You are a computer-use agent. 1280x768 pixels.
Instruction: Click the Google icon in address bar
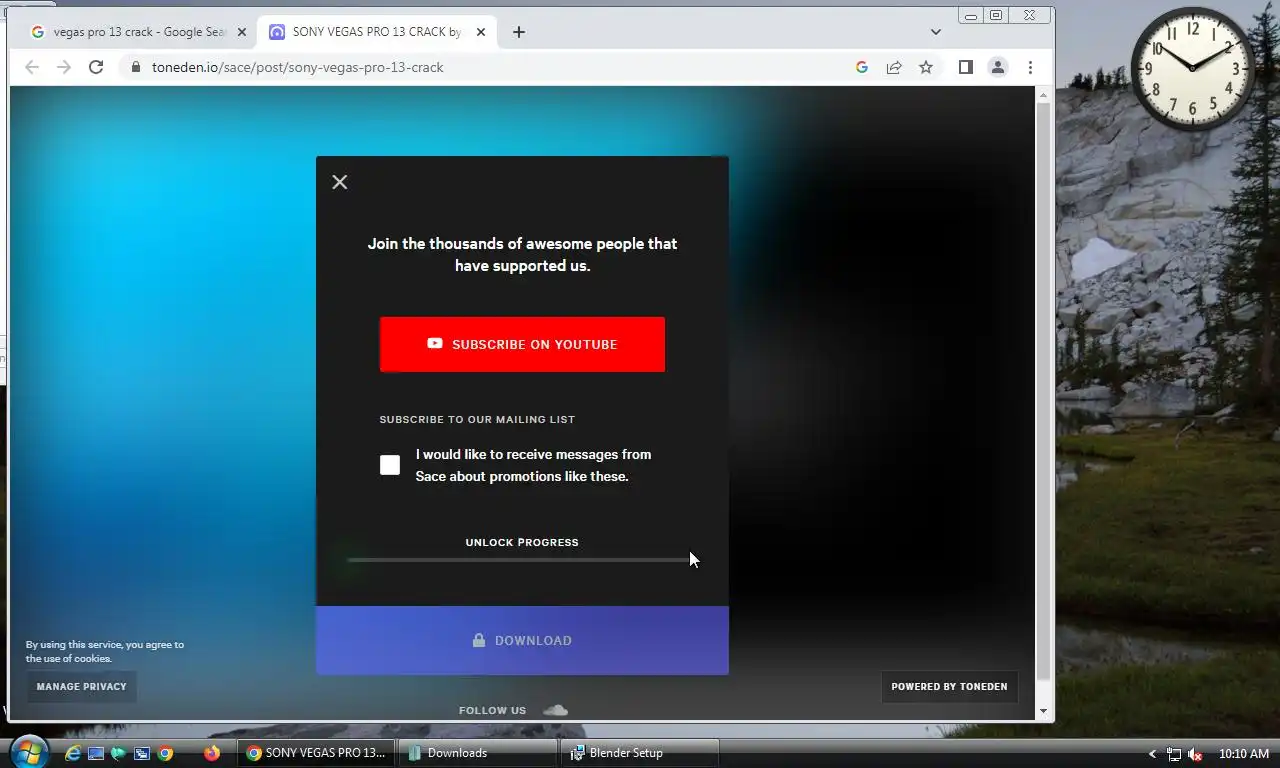[x=862, y=67]
